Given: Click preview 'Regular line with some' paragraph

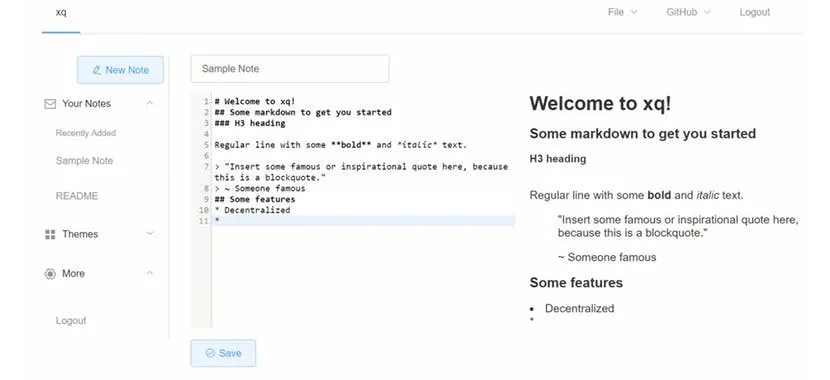Looking at the screenshot, I should pyautogui.click(x=636, y=195).
